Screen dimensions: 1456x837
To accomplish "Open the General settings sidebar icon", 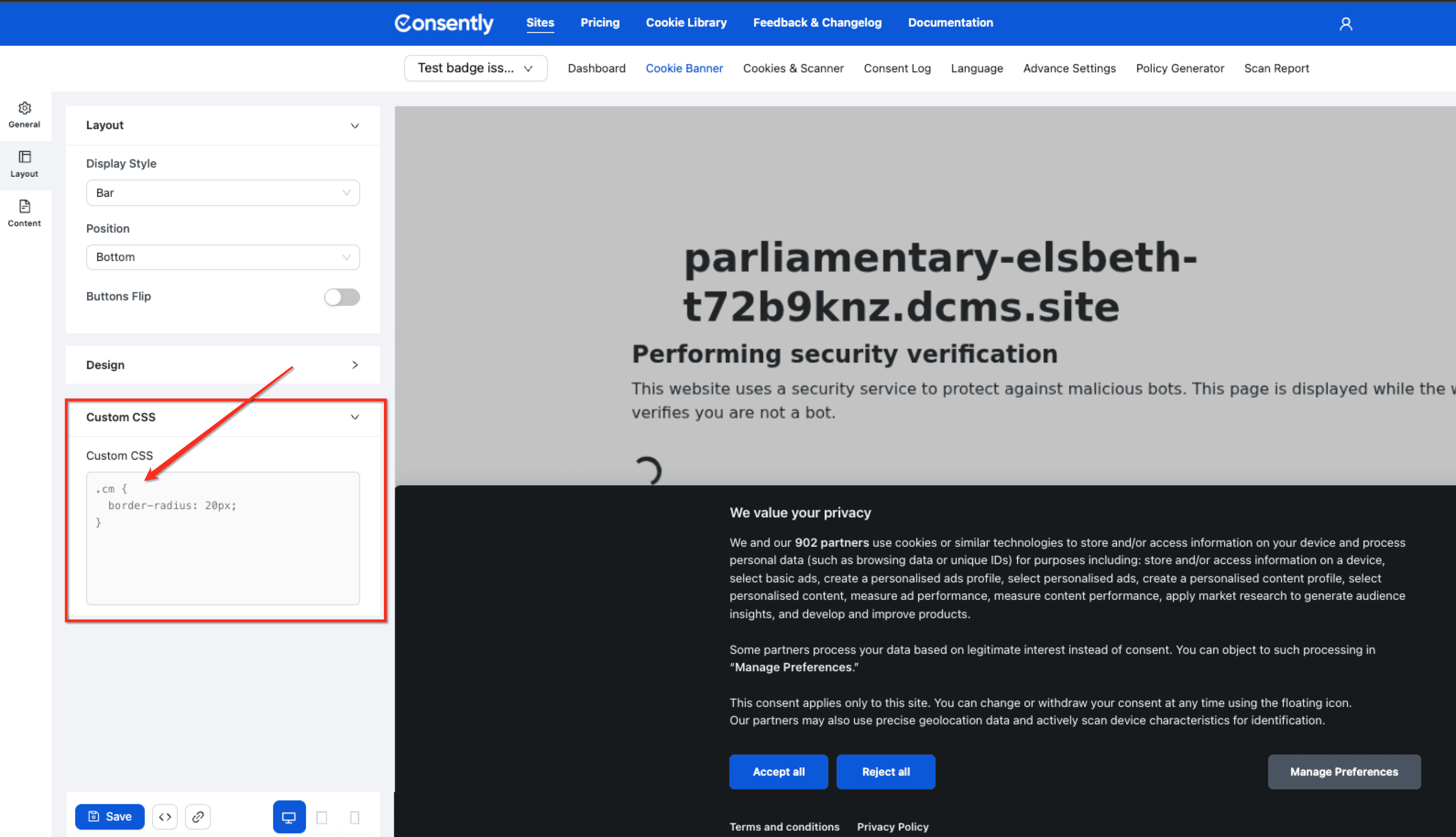I will 24,114.
